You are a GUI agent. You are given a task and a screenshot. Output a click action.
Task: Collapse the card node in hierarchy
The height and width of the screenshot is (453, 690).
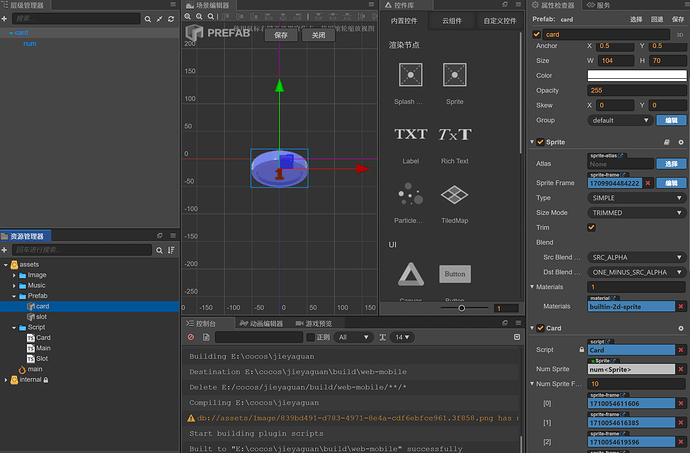click(11, 33)
